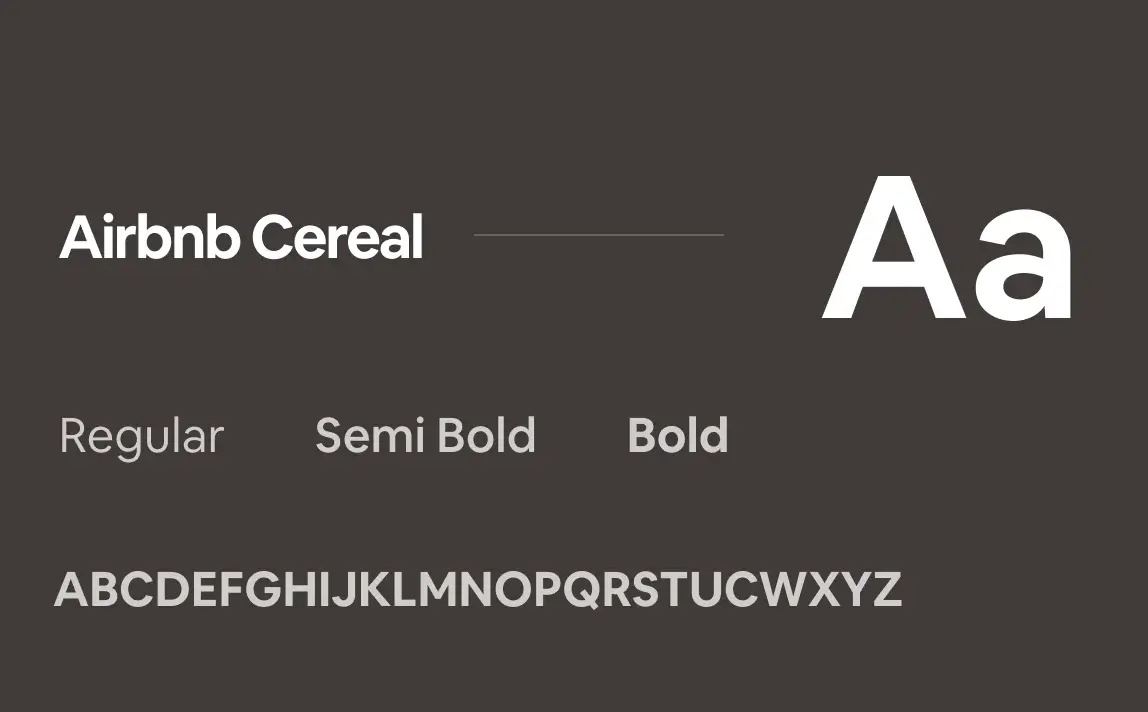
Task: Select the Semi Bold weight label
Action: [425, 435]
